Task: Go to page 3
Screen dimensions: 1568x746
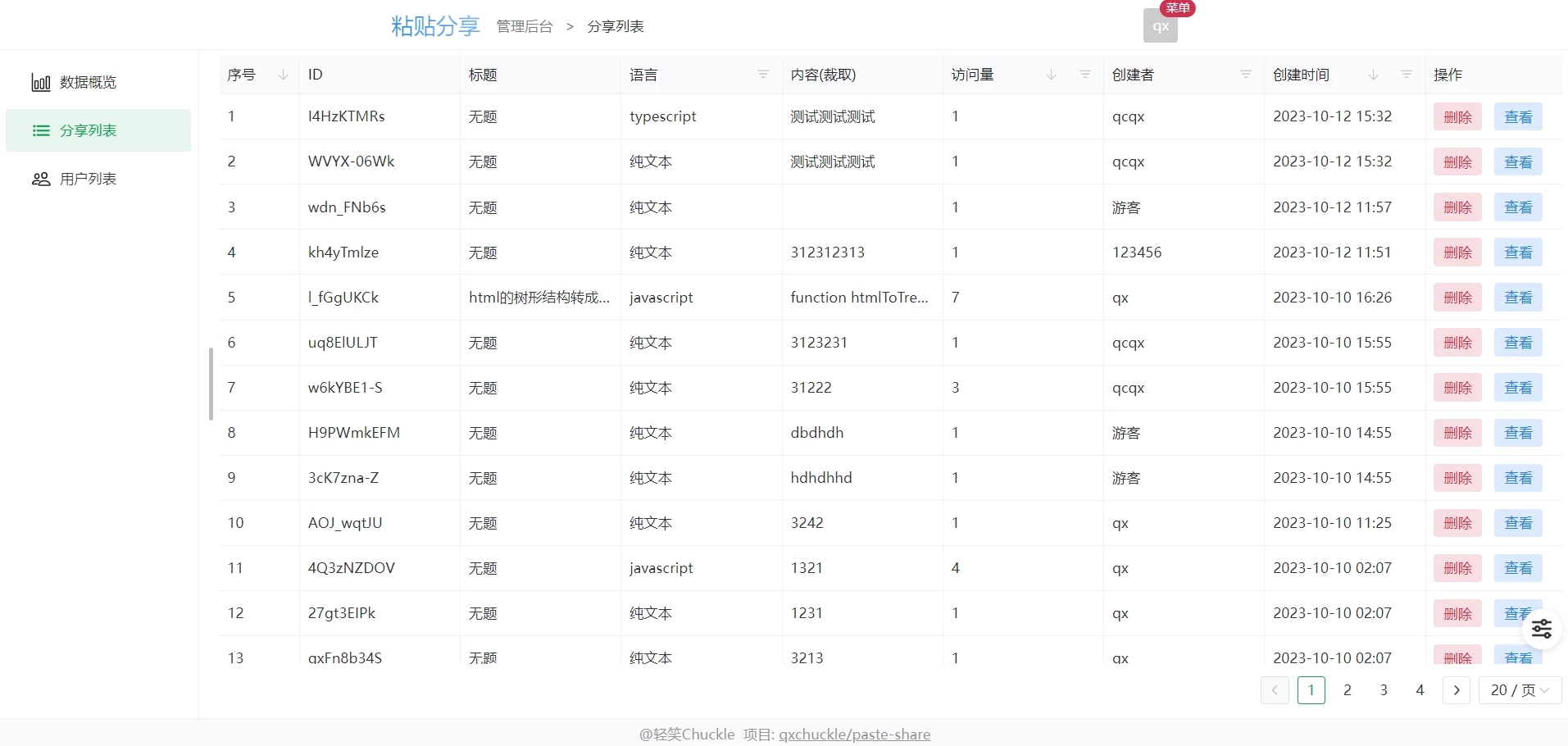Action: pos(1384,690)
